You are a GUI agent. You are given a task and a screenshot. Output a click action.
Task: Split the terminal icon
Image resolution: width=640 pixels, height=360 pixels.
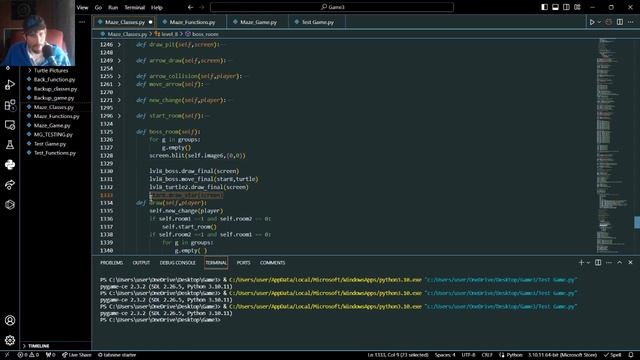tap(598, 262)
